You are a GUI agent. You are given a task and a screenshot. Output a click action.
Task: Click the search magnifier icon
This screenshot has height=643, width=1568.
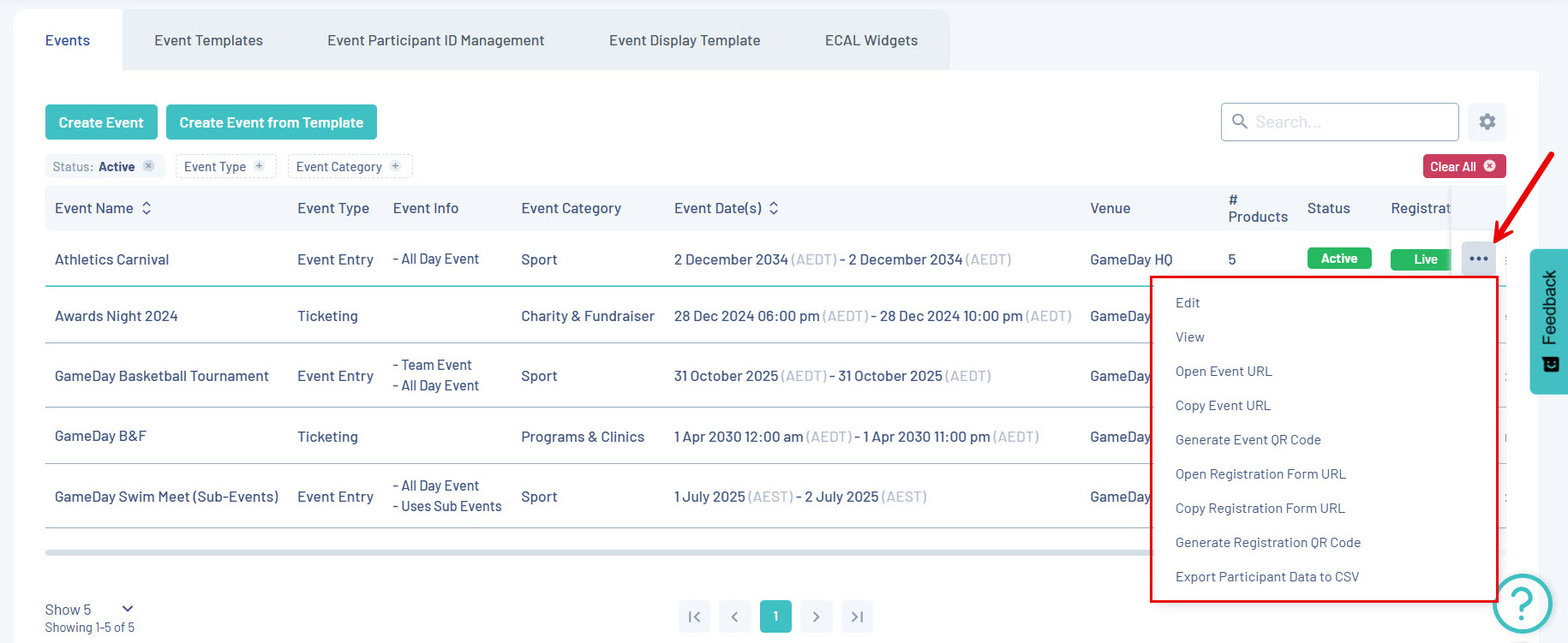tap(1239, 122)
